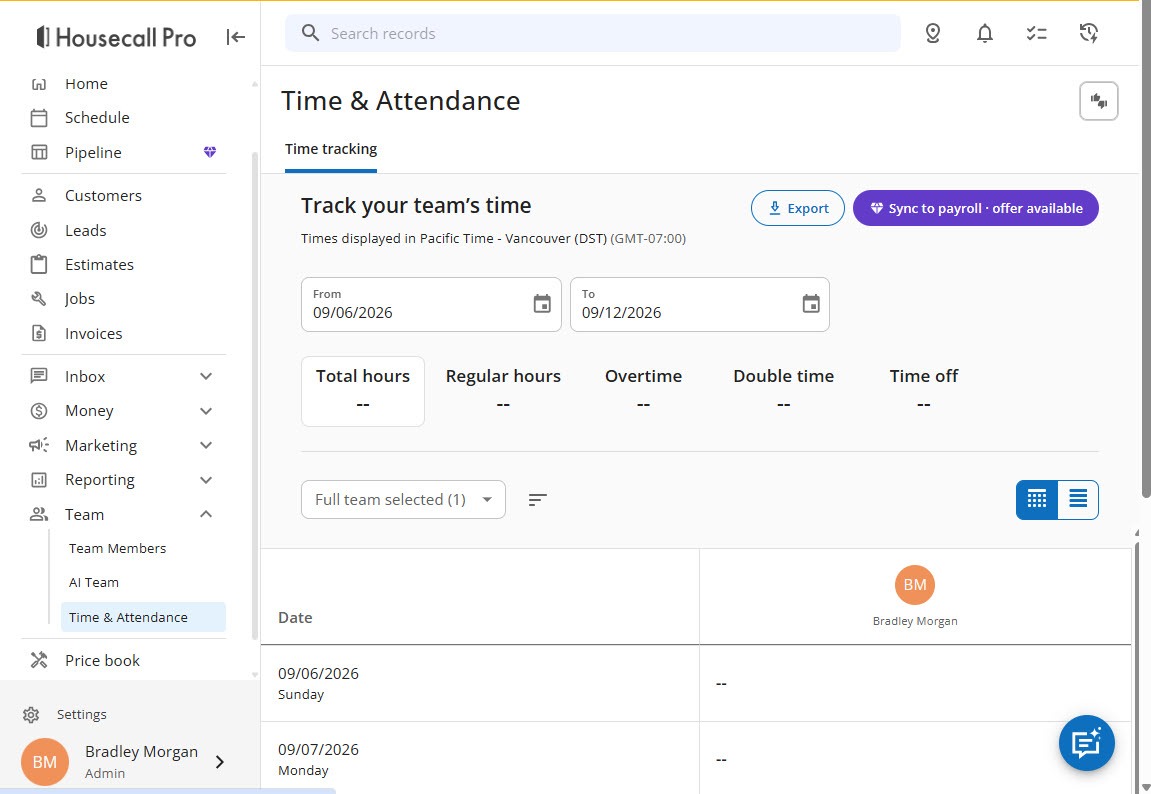Click the Invoices sidebar label
This screenshot has height=794, width=1151.
tap(93, 334)
